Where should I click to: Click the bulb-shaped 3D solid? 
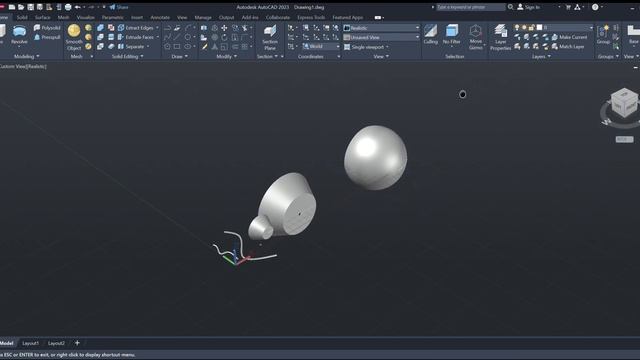pyautogui.click(x=375, y=158)
